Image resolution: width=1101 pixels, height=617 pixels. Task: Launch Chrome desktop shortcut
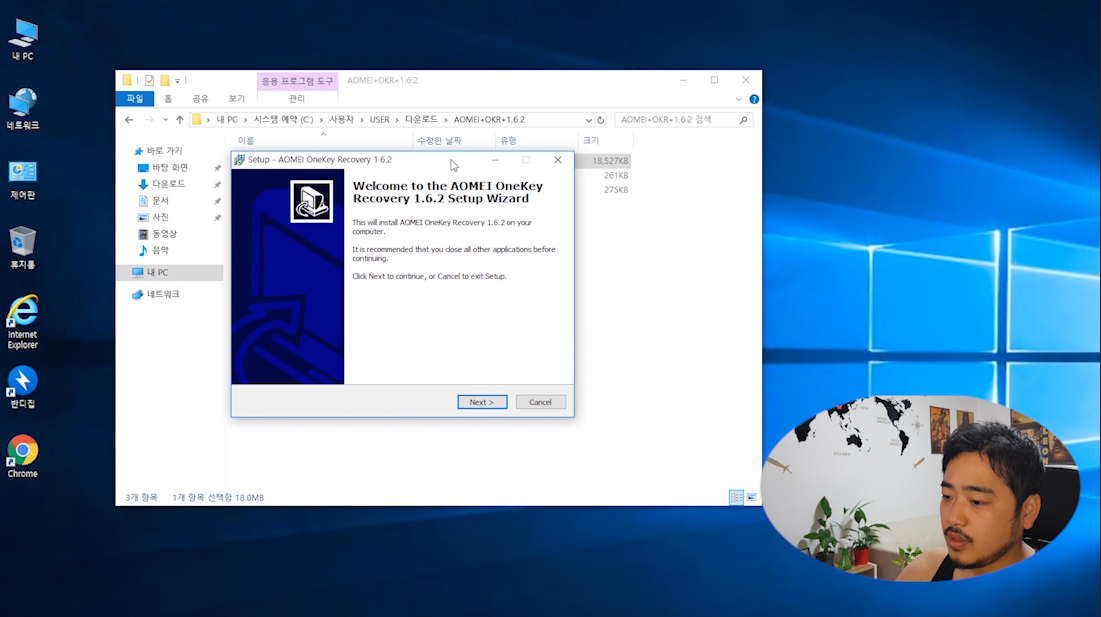pos(22,457)
